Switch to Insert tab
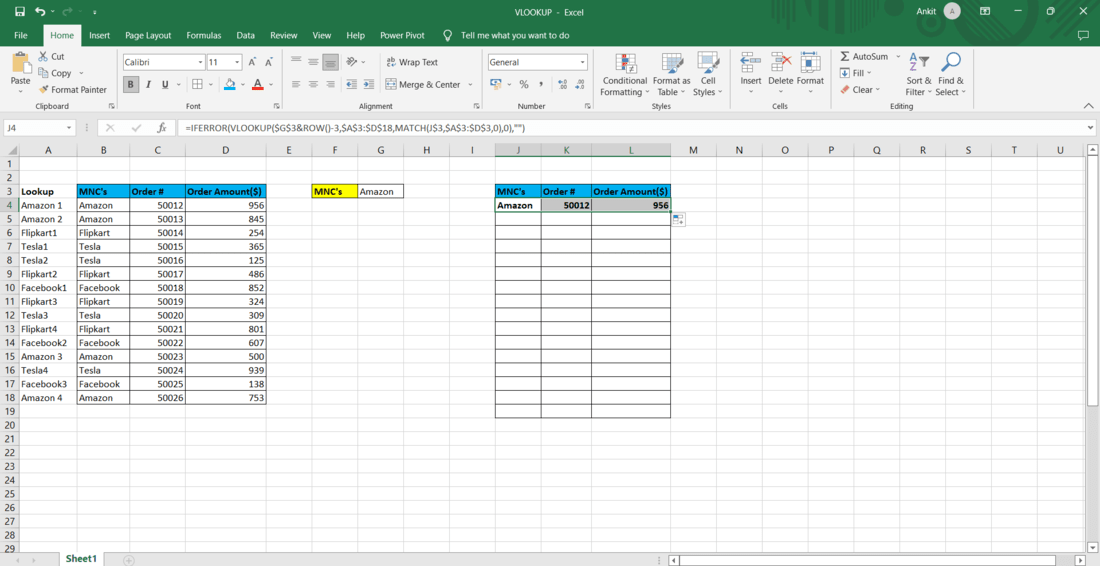This screenshot has width=1100, height=566. tap(100, 35)
